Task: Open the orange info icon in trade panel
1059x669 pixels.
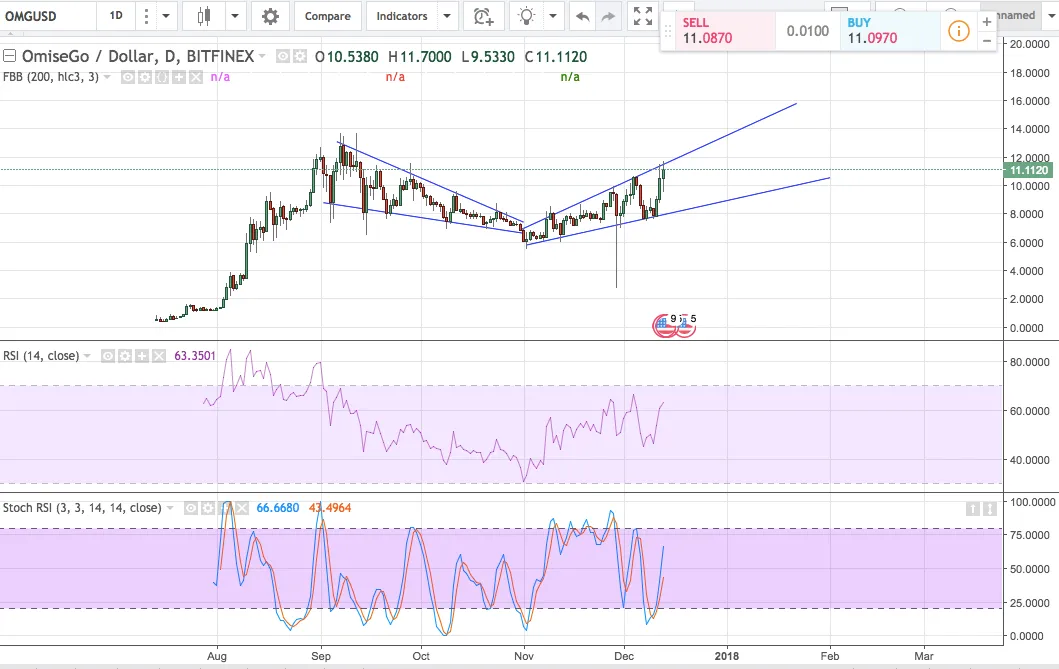Action: [x=958, y=31]
